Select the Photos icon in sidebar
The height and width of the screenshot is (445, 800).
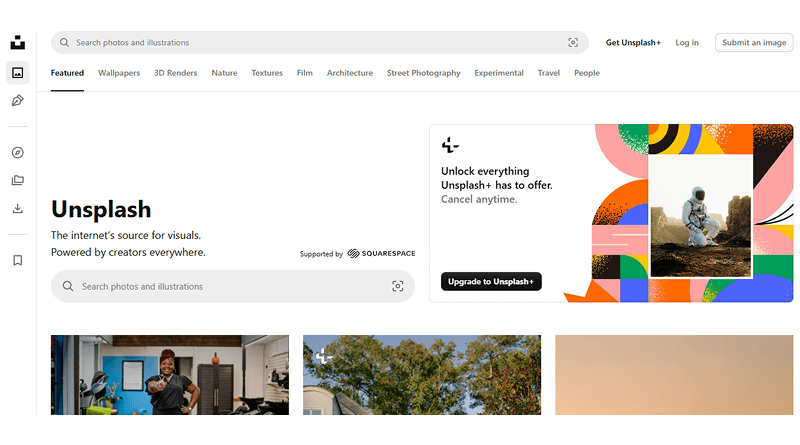tap(18, 73)
